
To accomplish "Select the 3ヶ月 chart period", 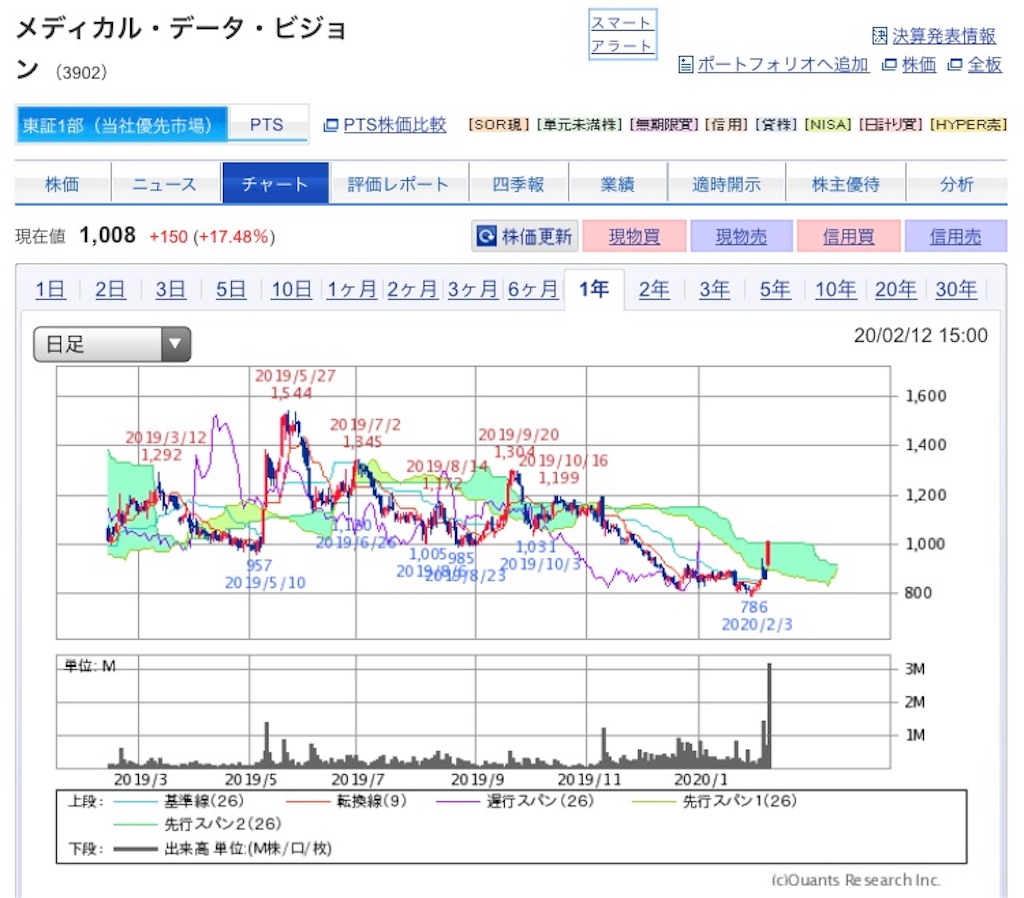I will (473, 289).
